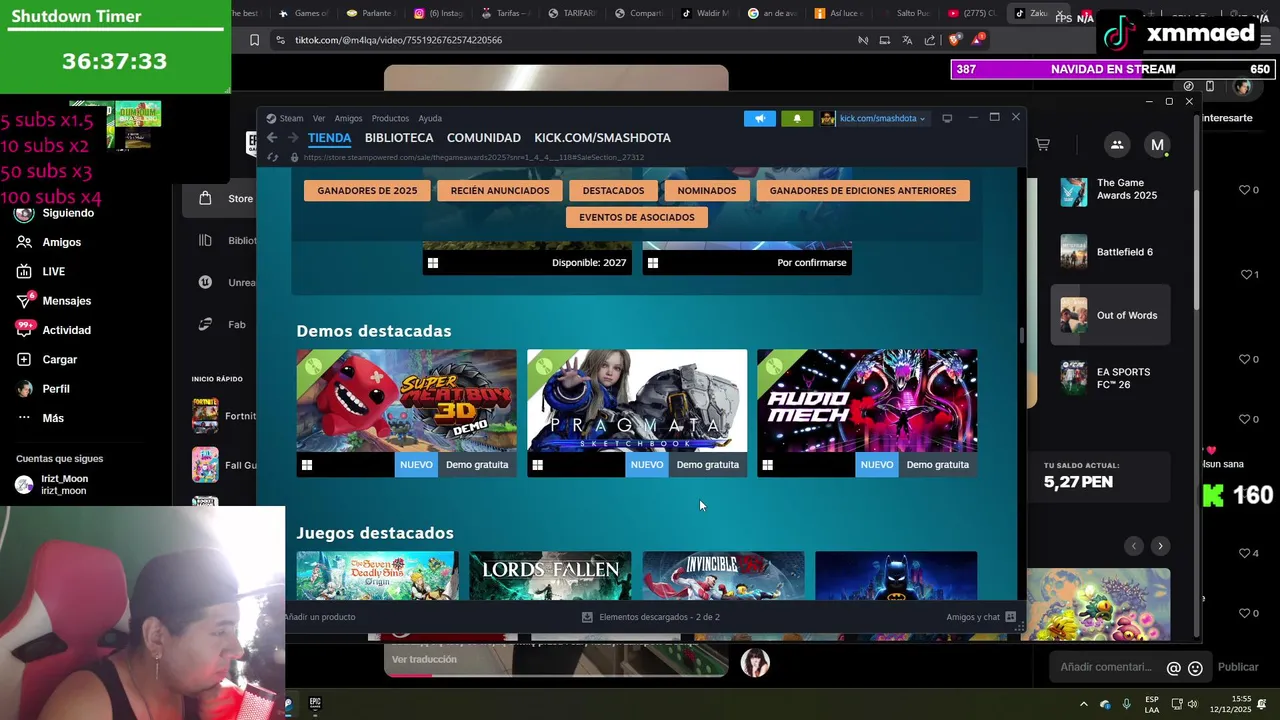Image resolution: width=1280 pixels, height=720 pixels.
Task: Click Epic carousel next arrow
Action: pyautogui.click(x=1160, y=546)
